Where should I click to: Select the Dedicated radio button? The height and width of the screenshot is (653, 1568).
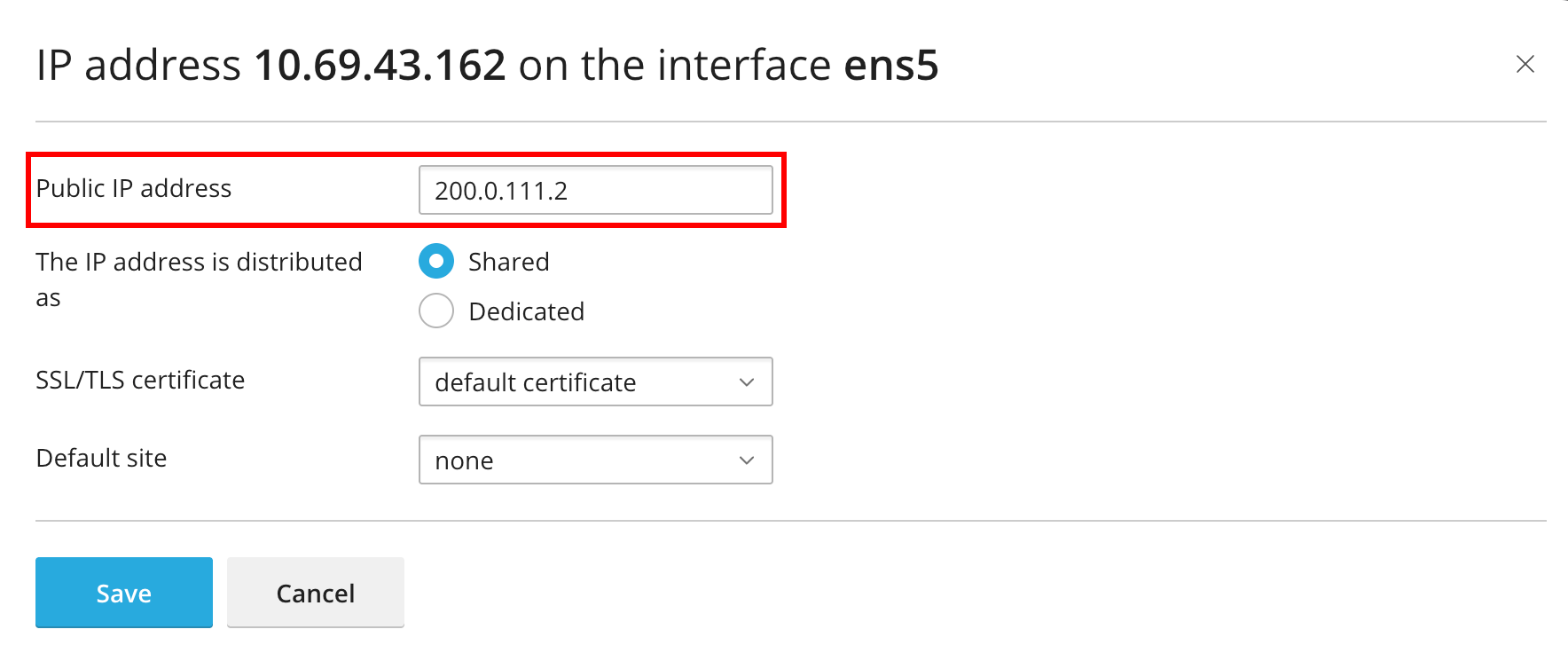pos(436,311)
